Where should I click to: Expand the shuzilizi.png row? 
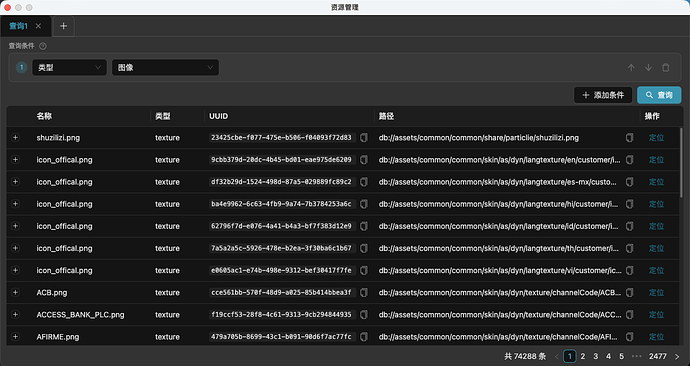15,138
